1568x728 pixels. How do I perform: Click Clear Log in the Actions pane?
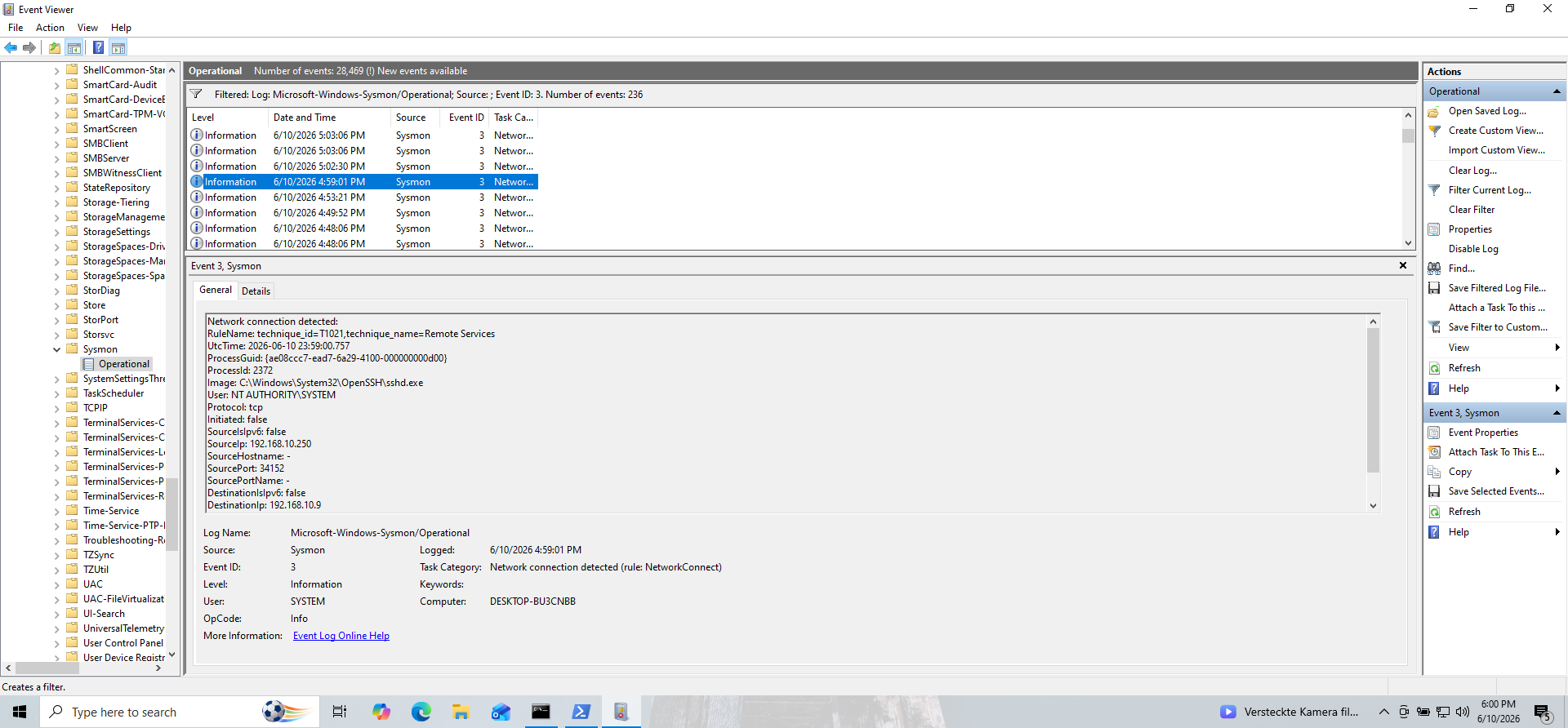click(1472, 171)
